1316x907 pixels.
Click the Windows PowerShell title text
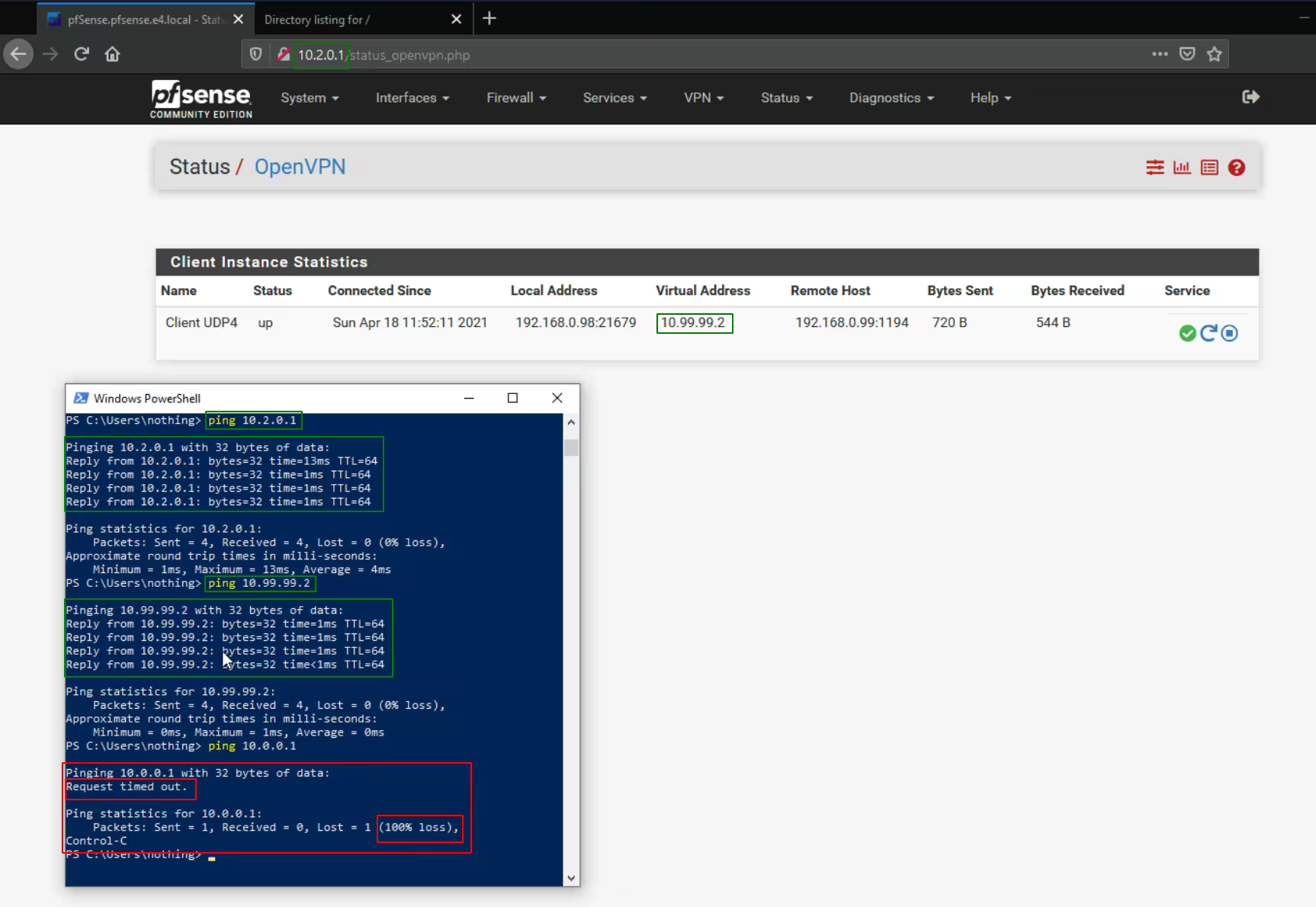coord(147,398)
